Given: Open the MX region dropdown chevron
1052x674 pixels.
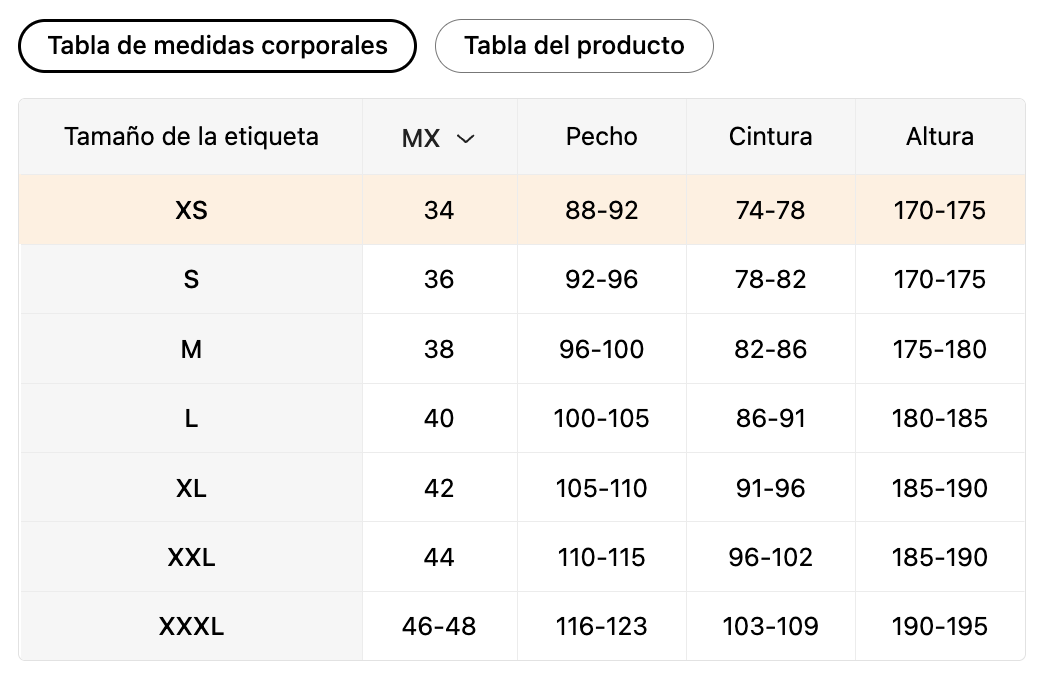Looking at the screenshot, I should pyautogui.click(x=466, y=139).
